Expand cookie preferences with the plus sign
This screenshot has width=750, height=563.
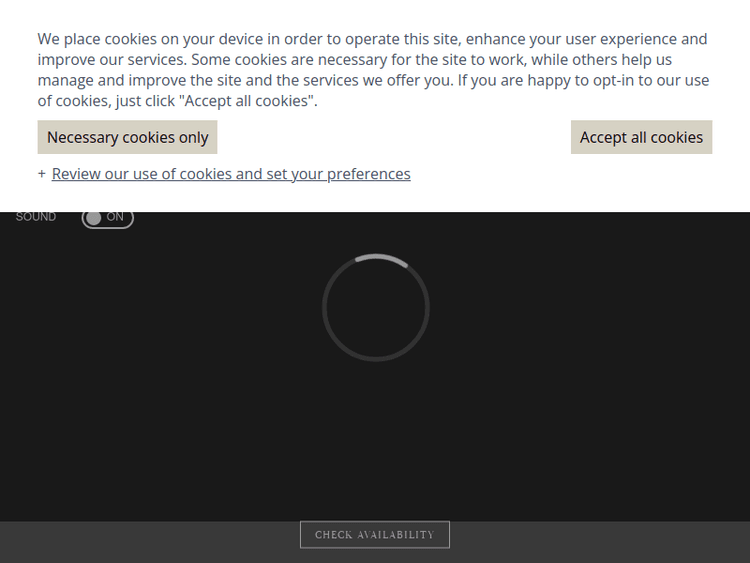pyautogui.click(x=42, y=174)
